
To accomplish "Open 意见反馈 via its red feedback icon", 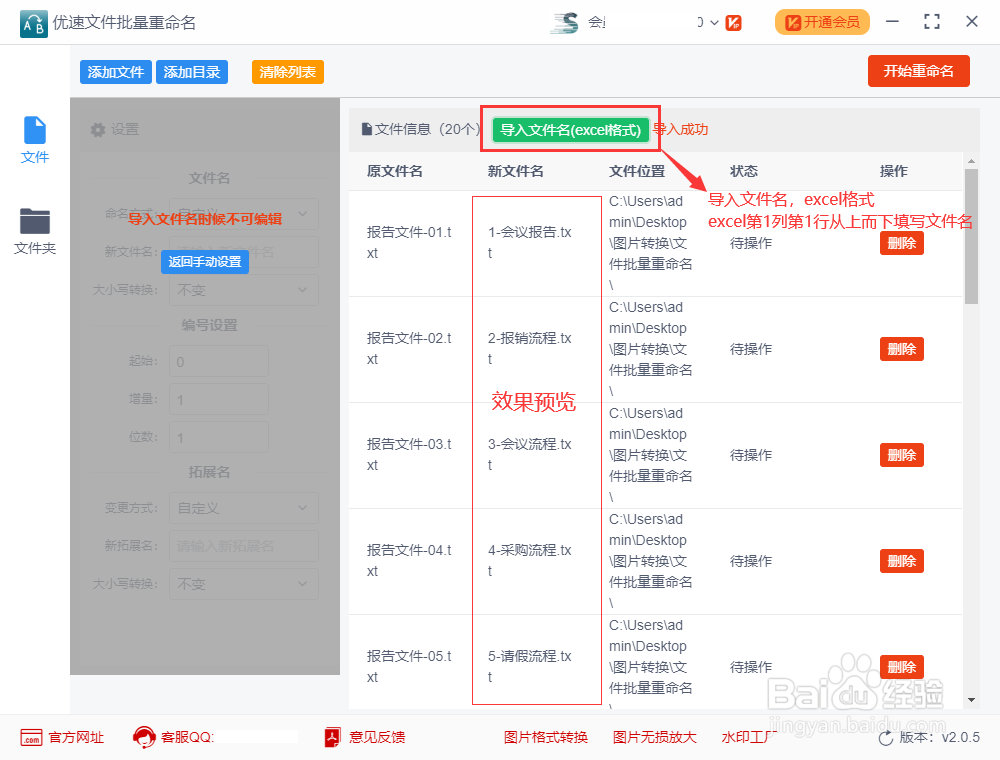I will pos(333,737).
